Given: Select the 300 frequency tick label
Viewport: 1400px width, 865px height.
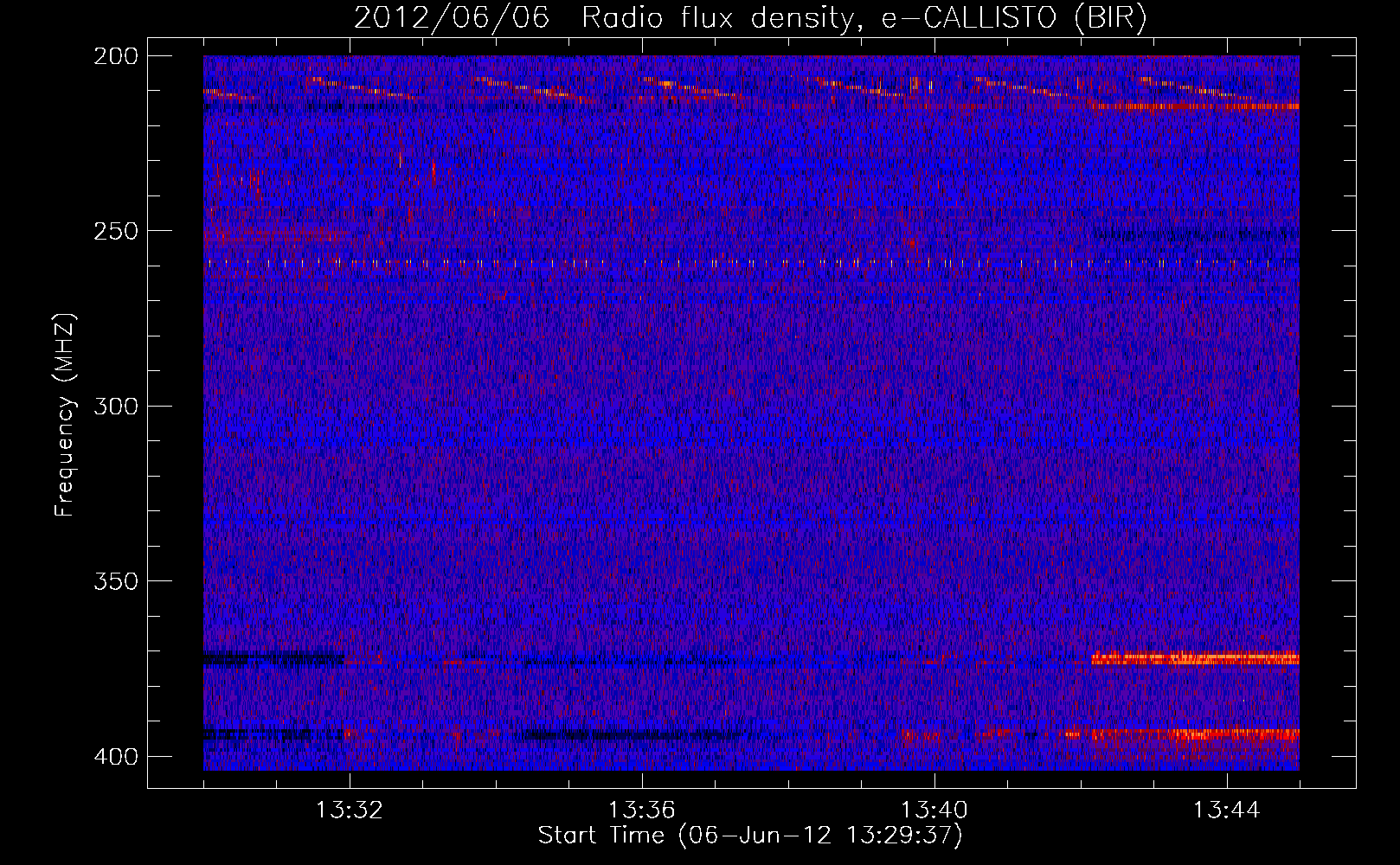Looking at the screenshot, I should [x=116, y=406].
